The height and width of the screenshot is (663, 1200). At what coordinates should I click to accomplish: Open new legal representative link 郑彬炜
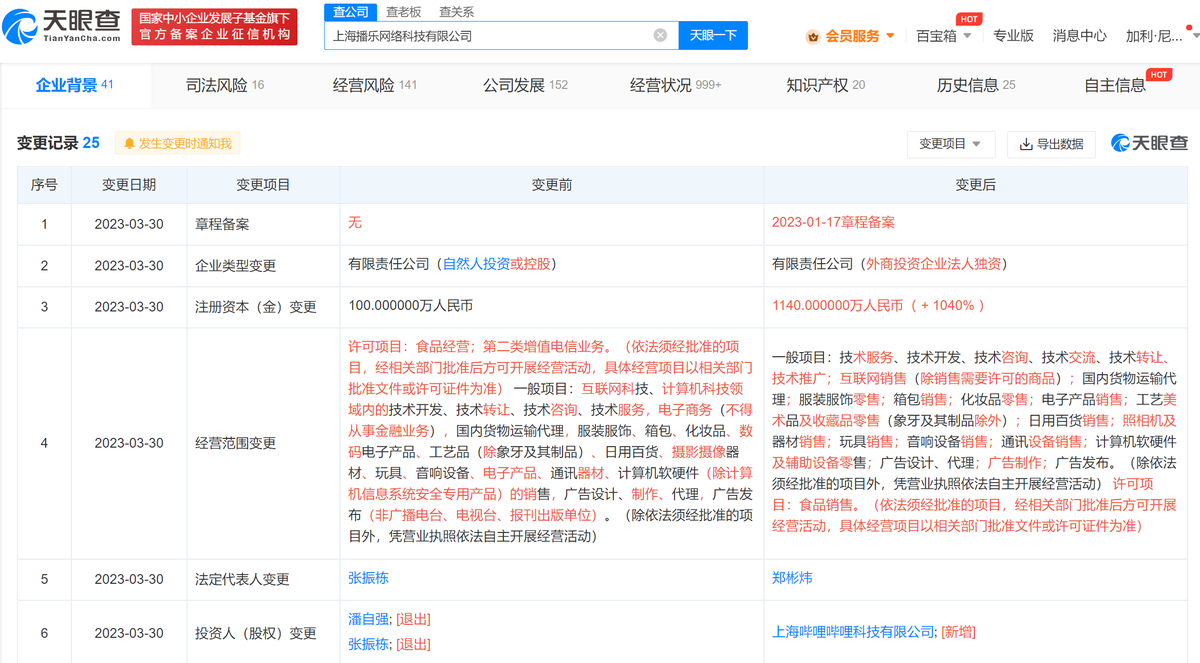(792, 578)
